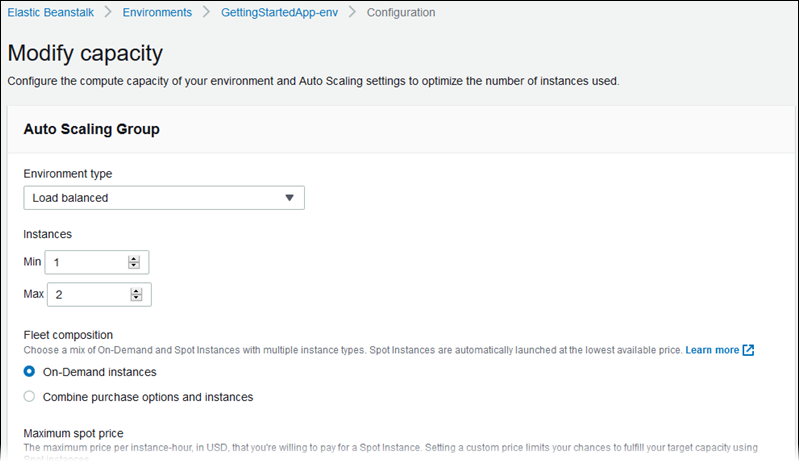Select the On-Demand instances radio button
Screen dimensions: 799x462
pos(30,372)
